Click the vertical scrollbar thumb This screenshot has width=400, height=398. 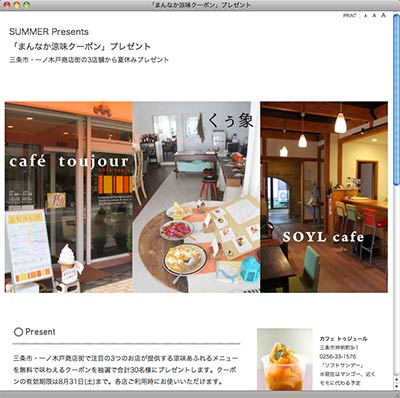[x=396, y=100]
